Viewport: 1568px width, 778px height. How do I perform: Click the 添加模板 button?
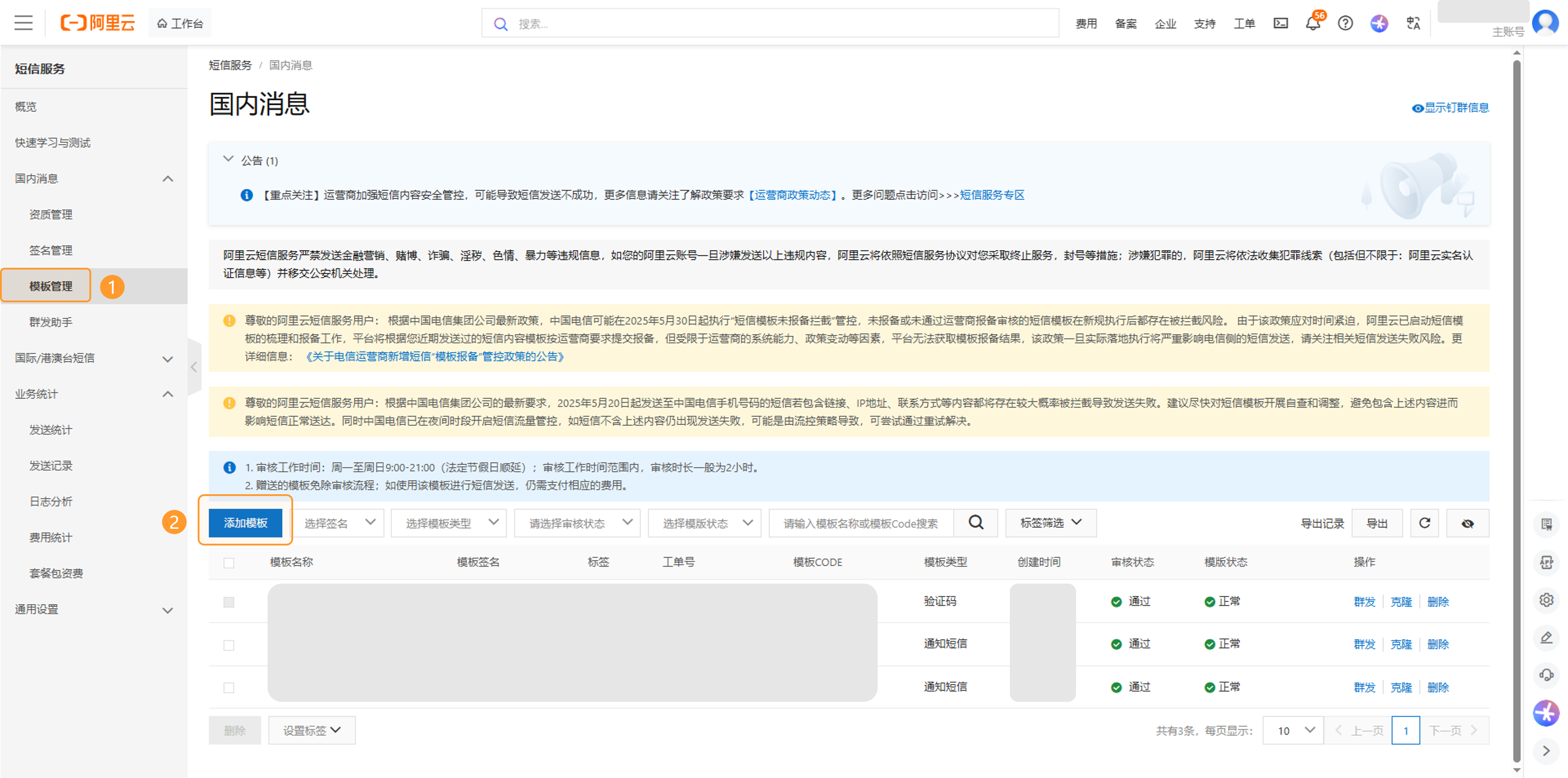(245, 523)
